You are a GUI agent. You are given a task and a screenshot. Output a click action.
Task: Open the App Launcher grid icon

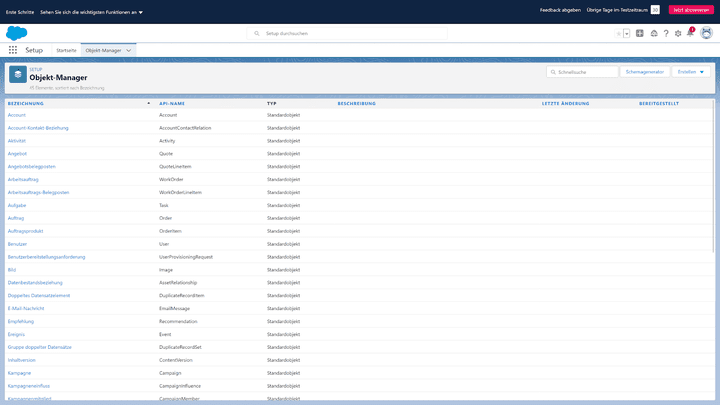[x=13, y=49]
